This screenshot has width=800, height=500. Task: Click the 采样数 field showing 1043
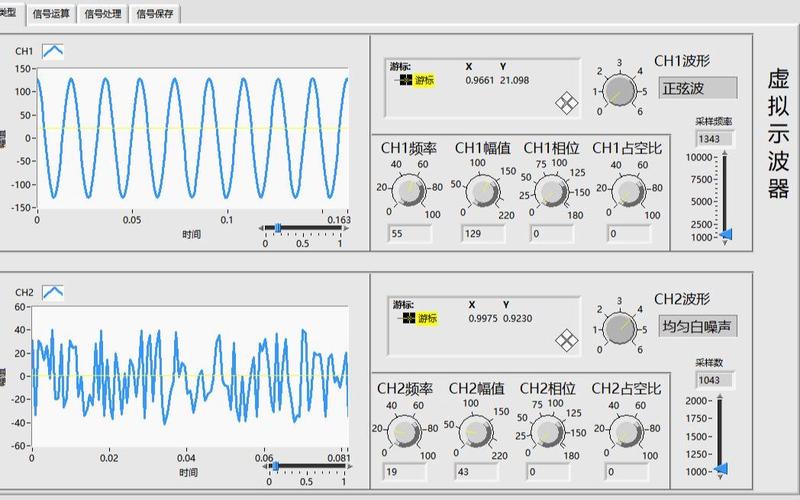tap(715, 380)
